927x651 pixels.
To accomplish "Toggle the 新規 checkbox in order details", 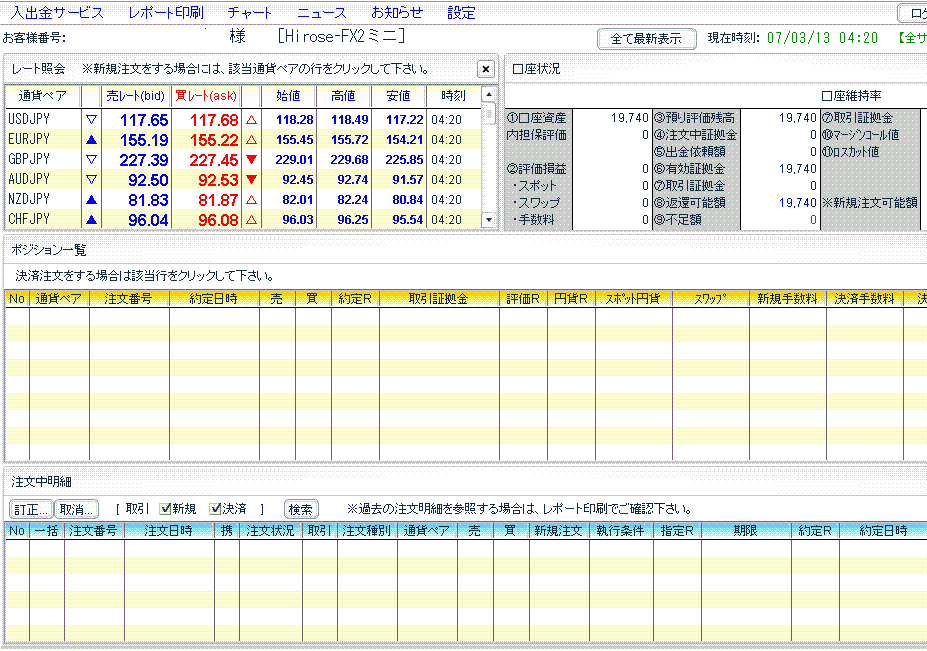I will click(x=166, y=509).
